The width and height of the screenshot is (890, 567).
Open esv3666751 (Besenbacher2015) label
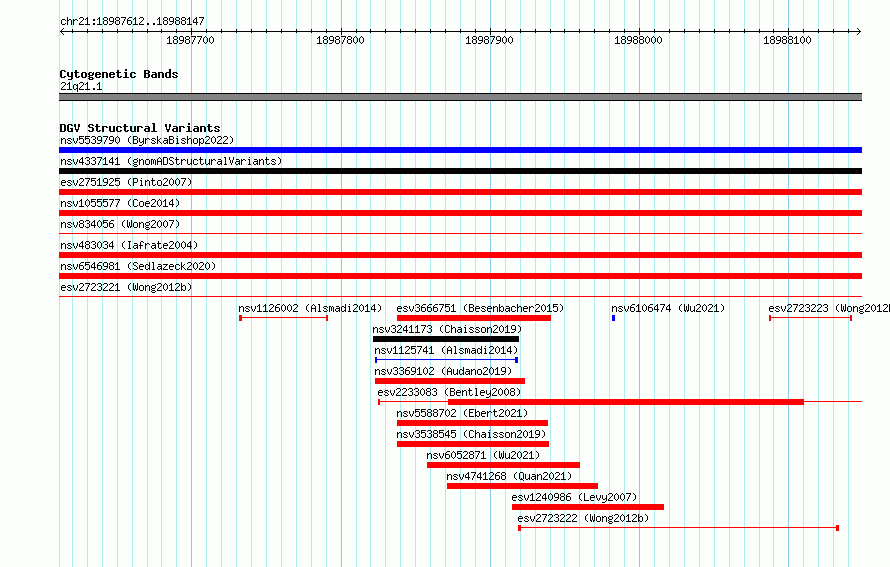(x=480, y=308)
